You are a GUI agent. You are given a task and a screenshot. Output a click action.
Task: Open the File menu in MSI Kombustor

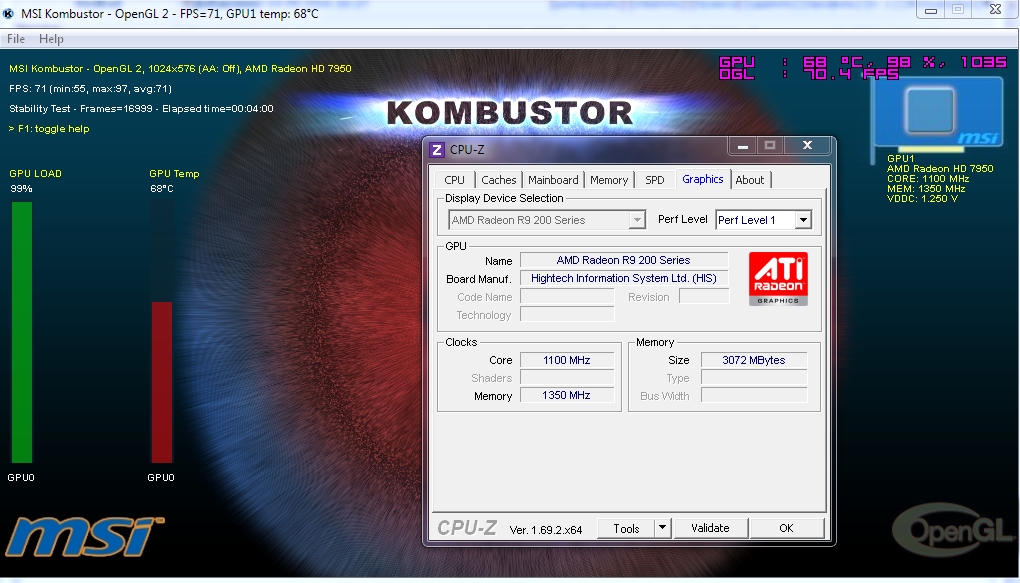point(16,39)
